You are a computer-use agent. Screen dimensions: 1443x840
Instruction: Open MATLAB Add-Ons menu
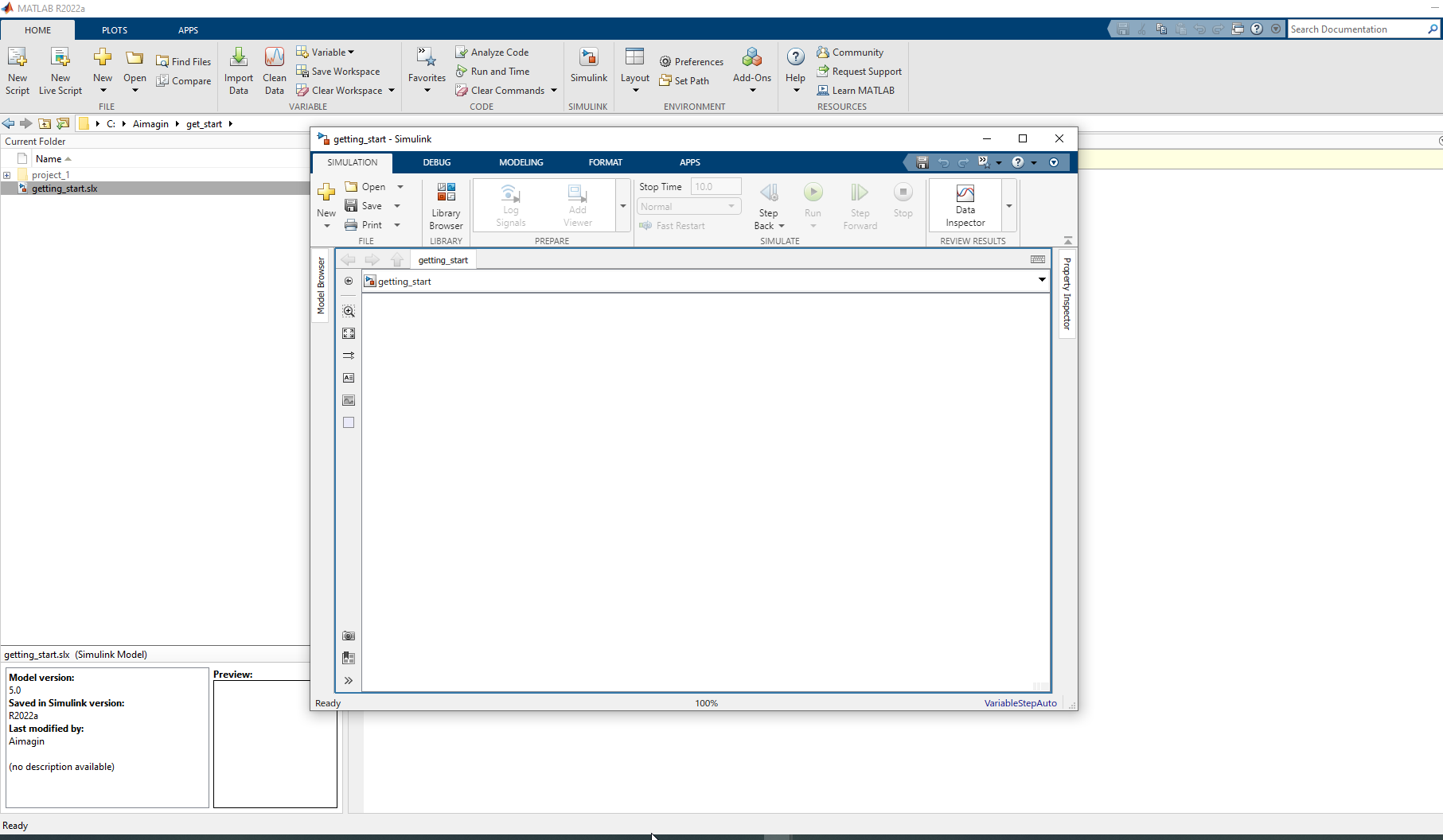752,70
